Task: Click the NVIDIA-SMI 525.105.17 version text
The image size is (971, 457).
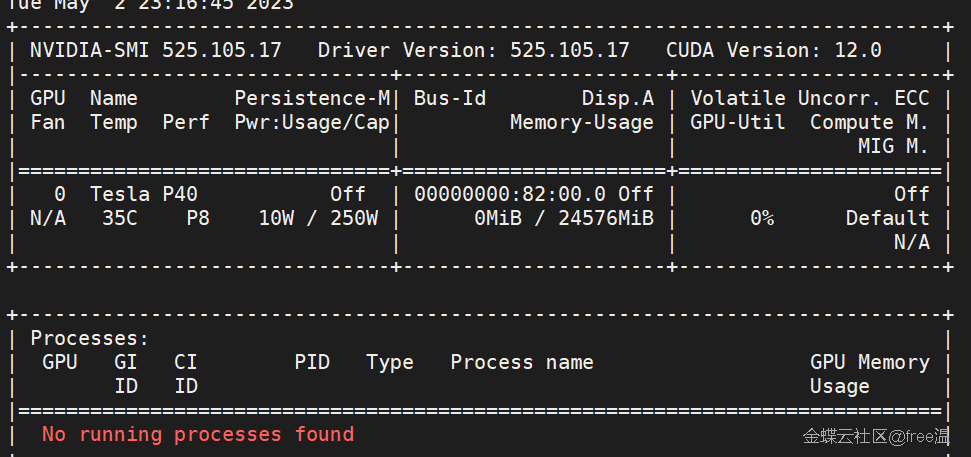Action: [x=156, y=50]
